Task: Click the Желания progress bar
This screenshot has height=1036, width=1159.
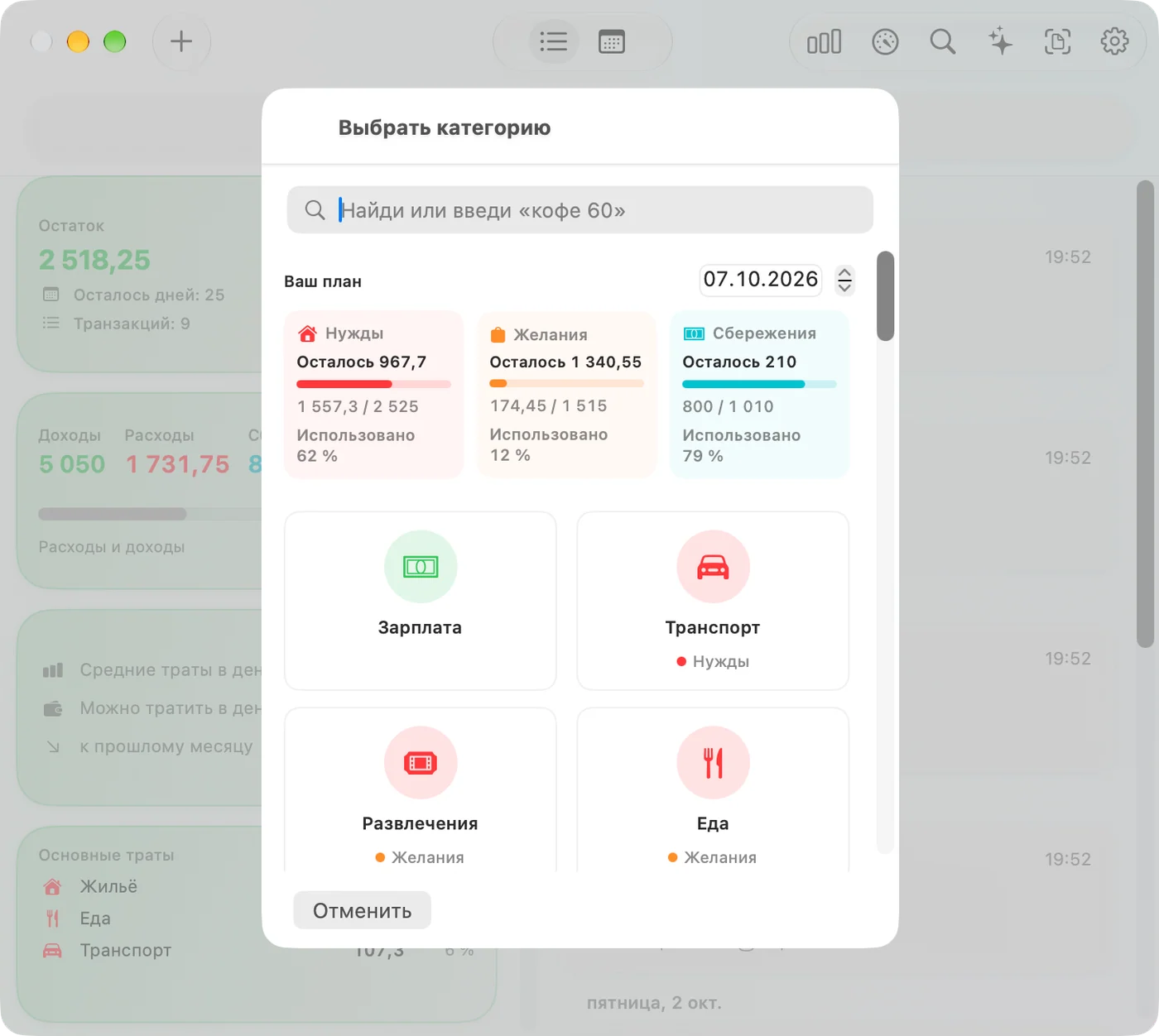Action: coord(566,384)
